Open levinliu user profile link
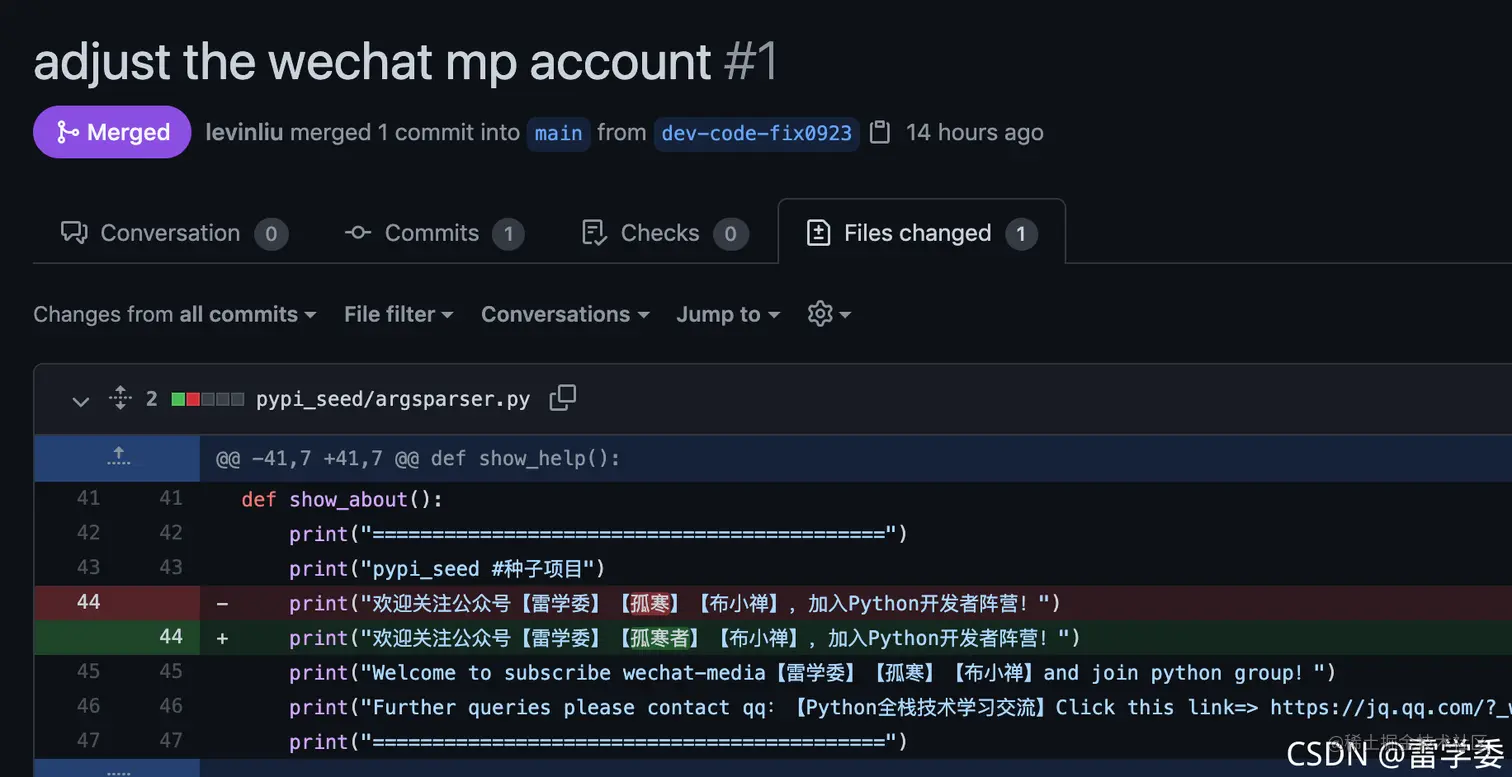 click(x=244, y=132)
